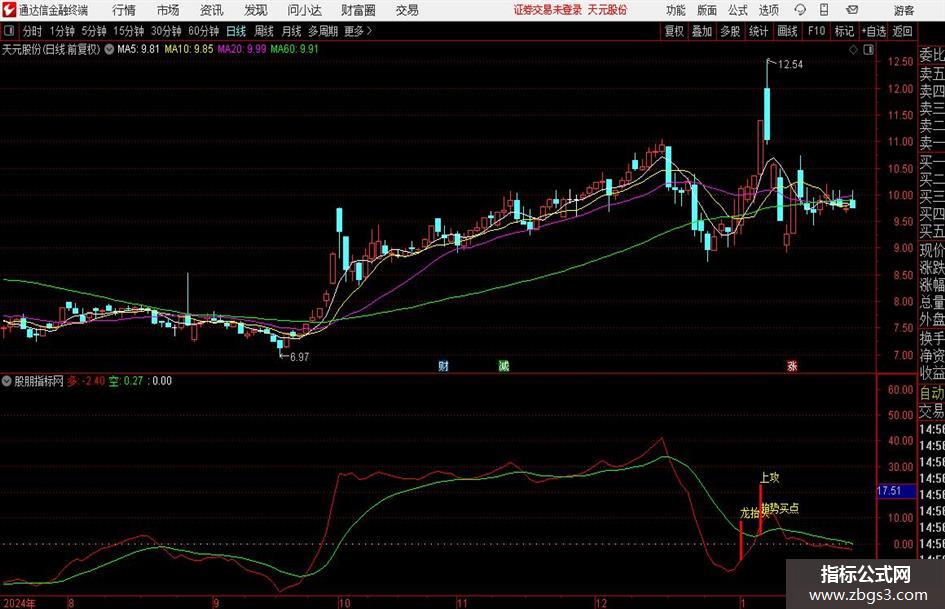Click the 2024年 date axis label
This screenshot has height=609, width=945.
click(19, 603)
